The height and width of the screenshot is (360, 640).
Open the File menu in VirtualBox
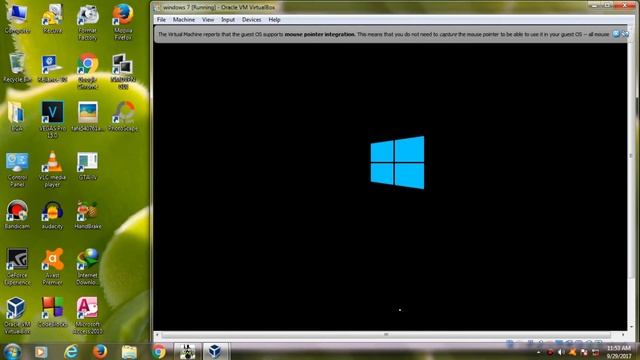[x=161, y=20]
